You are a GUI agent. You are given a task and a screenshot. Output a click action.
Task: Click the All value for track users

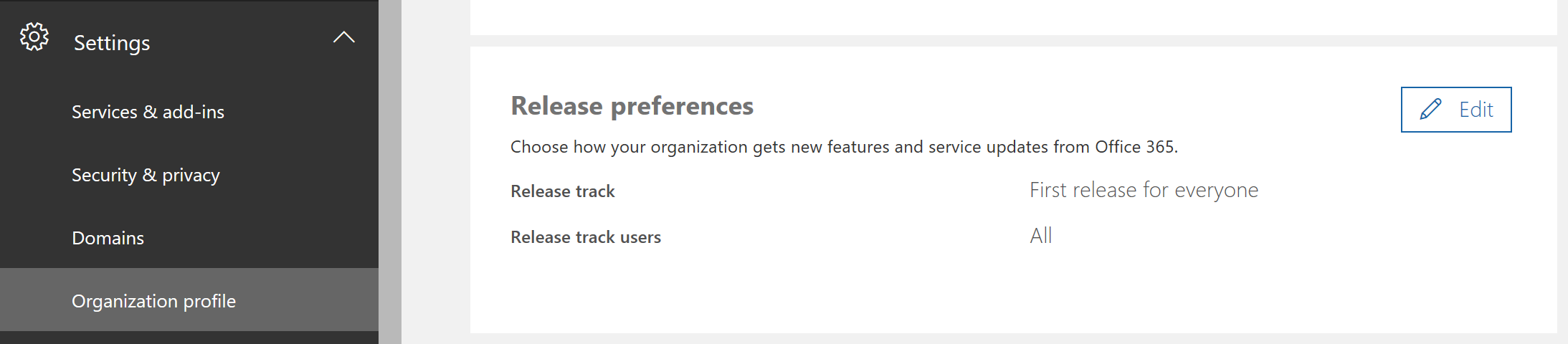pos(1040,236)
